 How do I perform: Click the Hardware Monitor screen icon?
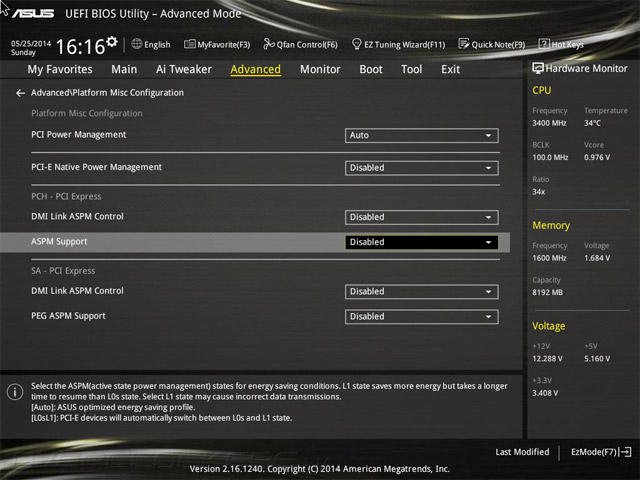click(x=538, y=68)
